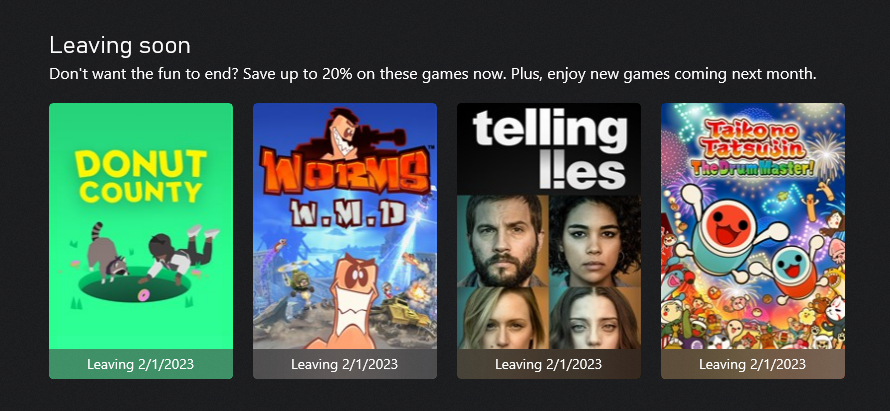The image size is (890, 411).
Task: Select Leaving 2/1/2023 label under Telling Lies
Action: (549, 364)
